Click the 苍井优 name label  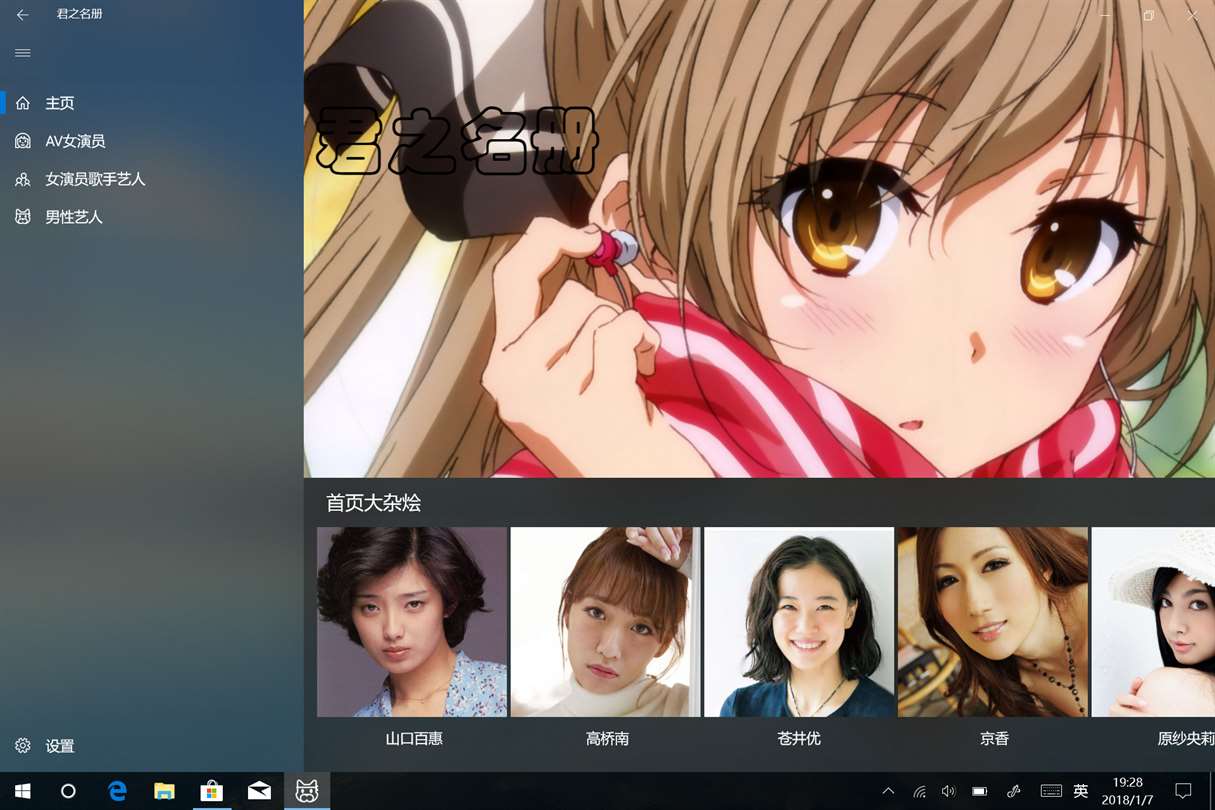pyautogui.click(x=799, y=739)
